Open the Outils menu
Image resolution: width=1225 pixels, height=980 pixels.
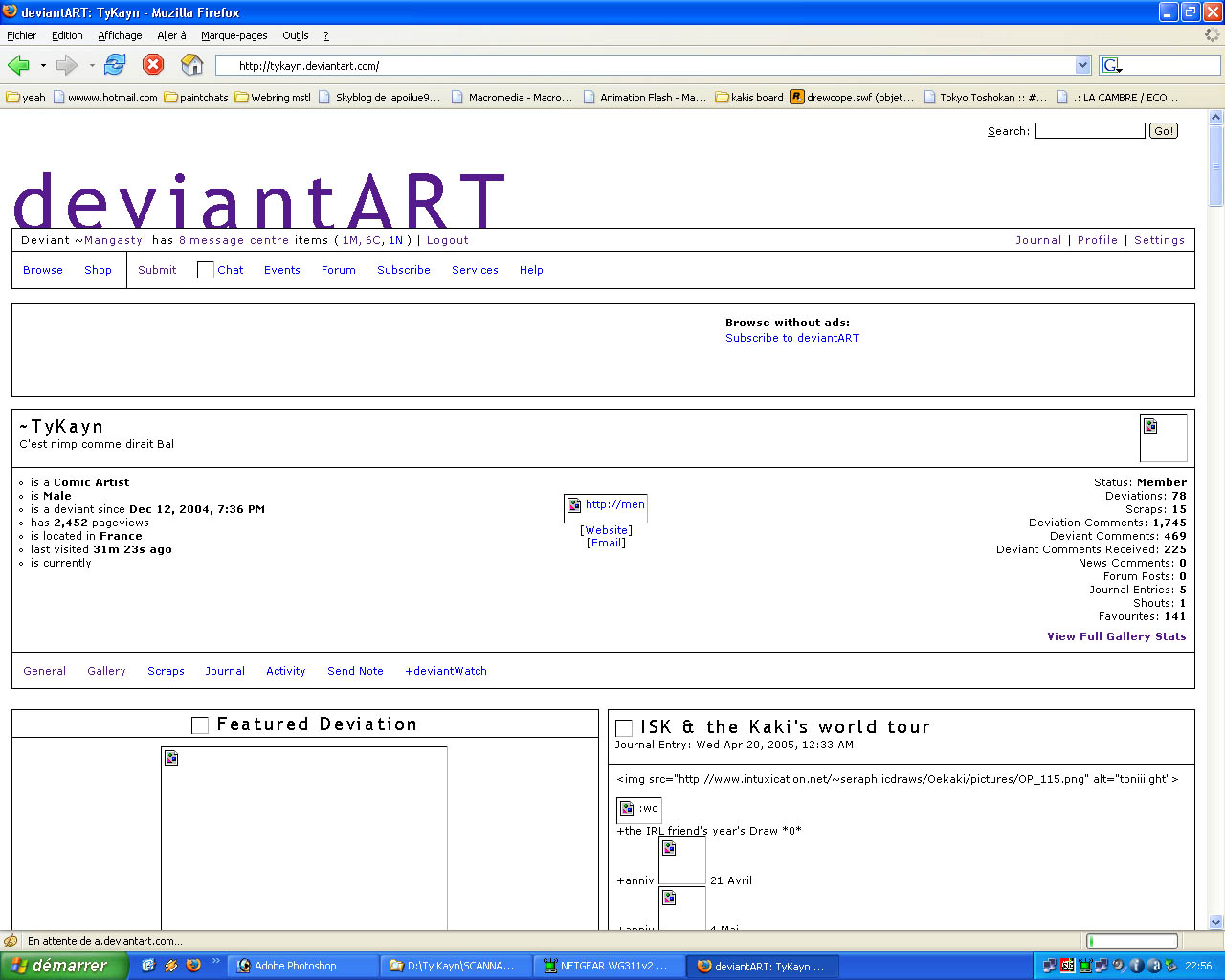coord(295,35)
